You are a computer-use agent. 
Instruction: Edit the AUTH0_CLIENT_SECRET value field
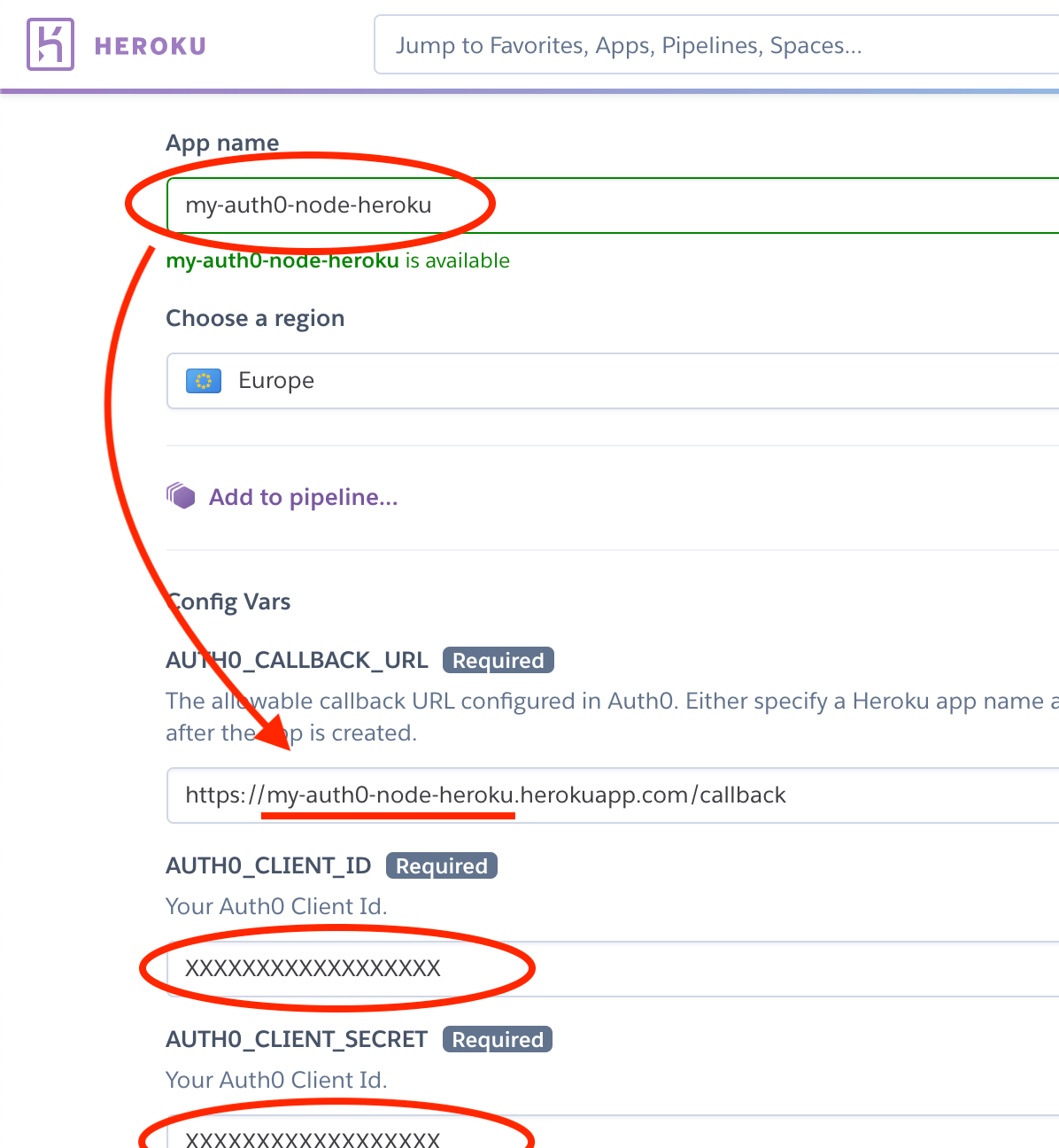613,1131
